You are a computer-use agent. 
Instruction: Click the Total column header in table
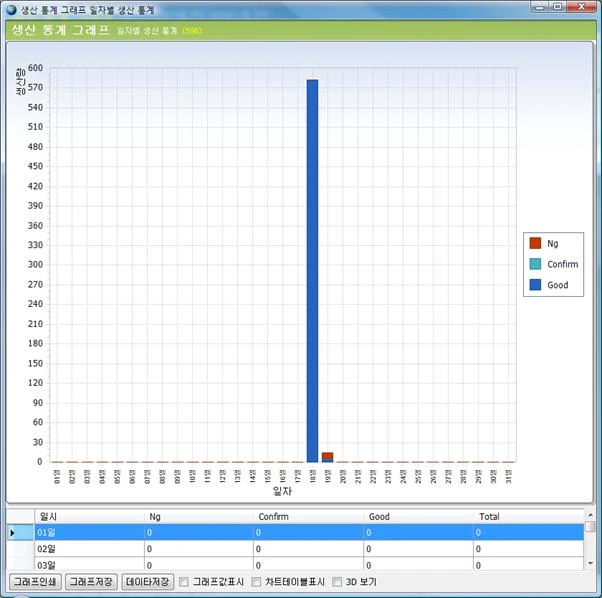pyautogui.click(x=529, y=517)
